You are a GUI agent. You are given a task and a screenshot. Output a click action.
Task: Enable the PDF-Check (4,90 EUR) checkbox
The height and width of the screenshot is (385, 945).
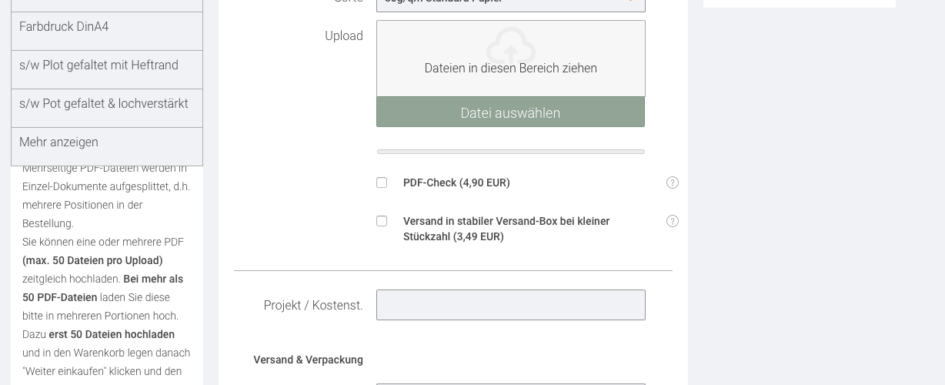381,183
